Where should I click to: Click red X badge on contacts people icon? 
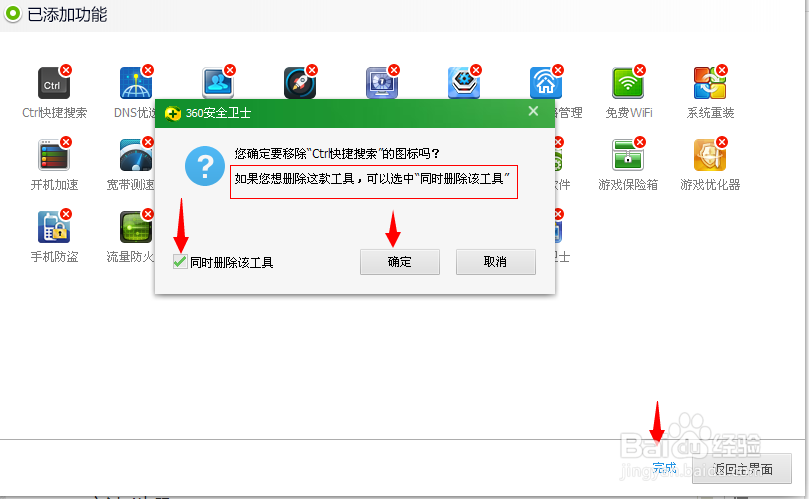tap(230, 70)
